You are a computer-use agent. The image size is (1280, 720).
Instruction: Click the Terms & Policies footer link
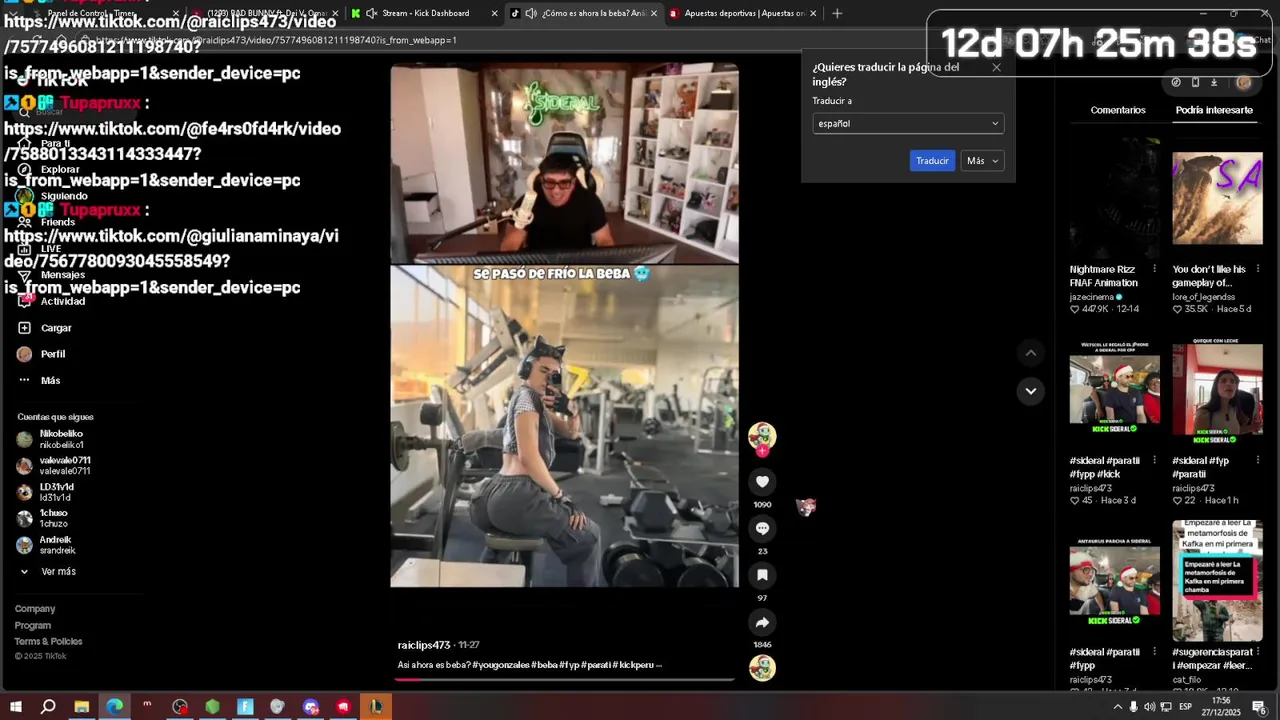coord(48,642)
